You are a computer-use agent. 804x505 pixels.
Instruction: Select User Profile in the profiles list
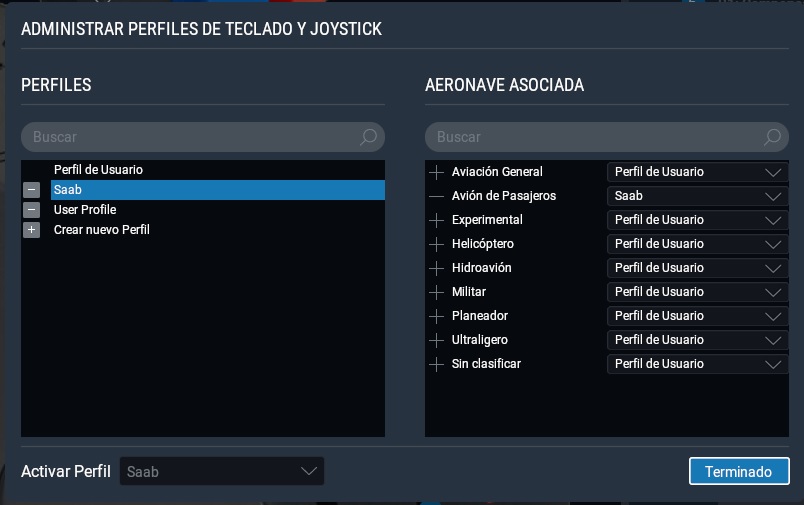(218, 210)
